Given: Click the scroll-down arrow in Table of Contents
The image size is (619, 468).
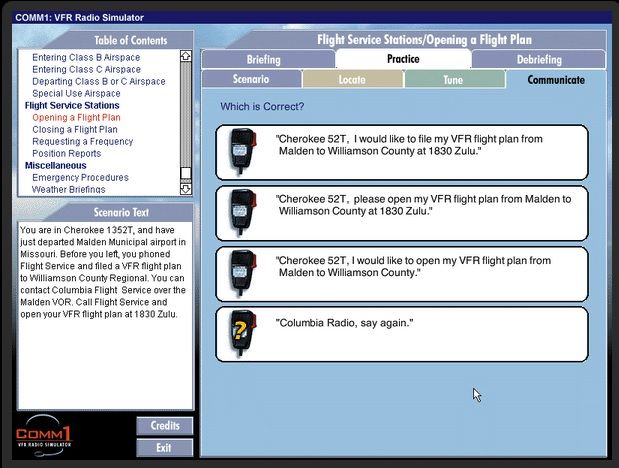Looking at the screenshot, I should (x=186, y=189).
